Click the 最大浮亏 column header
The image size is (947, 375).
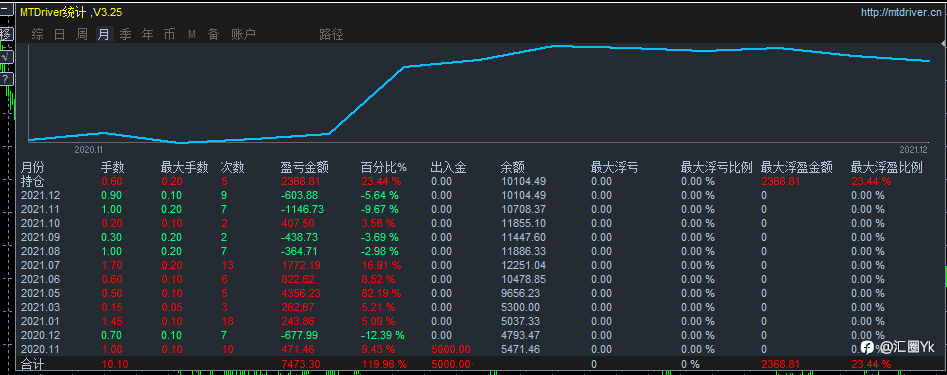coord(615,167)
